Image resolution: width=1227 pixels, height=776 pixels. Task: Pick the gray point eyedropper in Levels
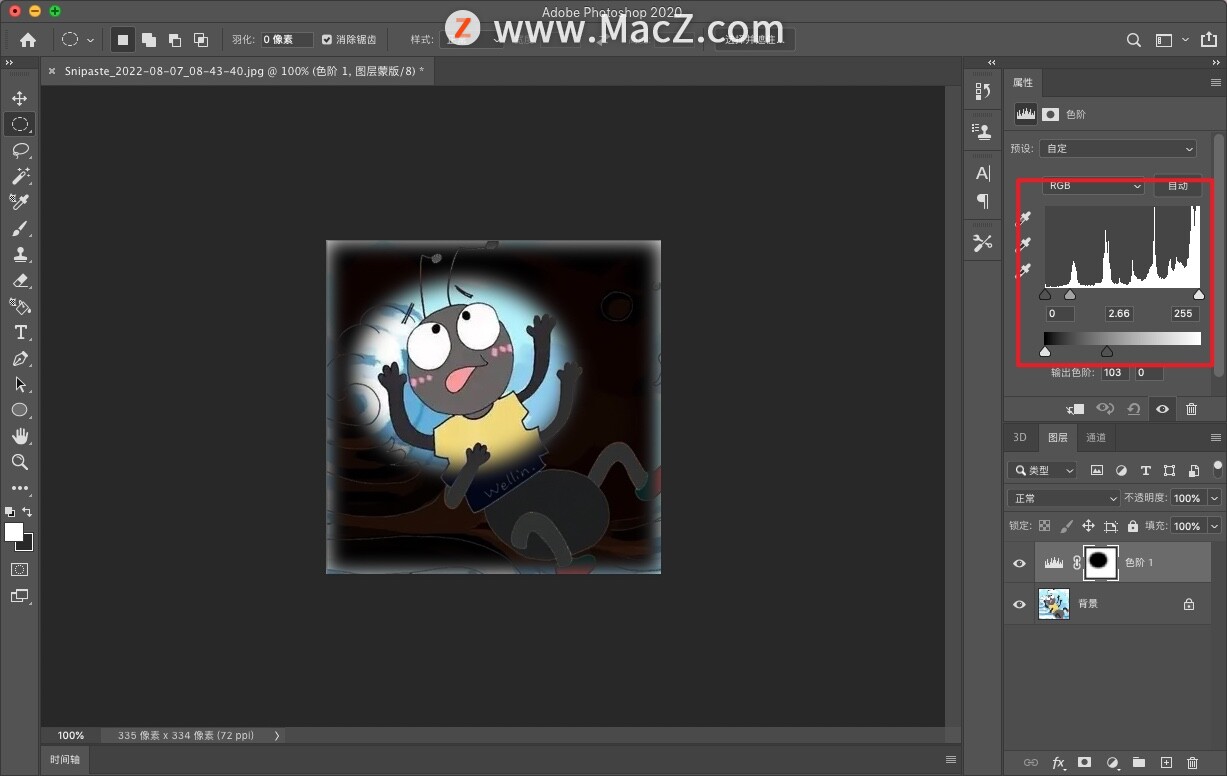click(1024, 244)
